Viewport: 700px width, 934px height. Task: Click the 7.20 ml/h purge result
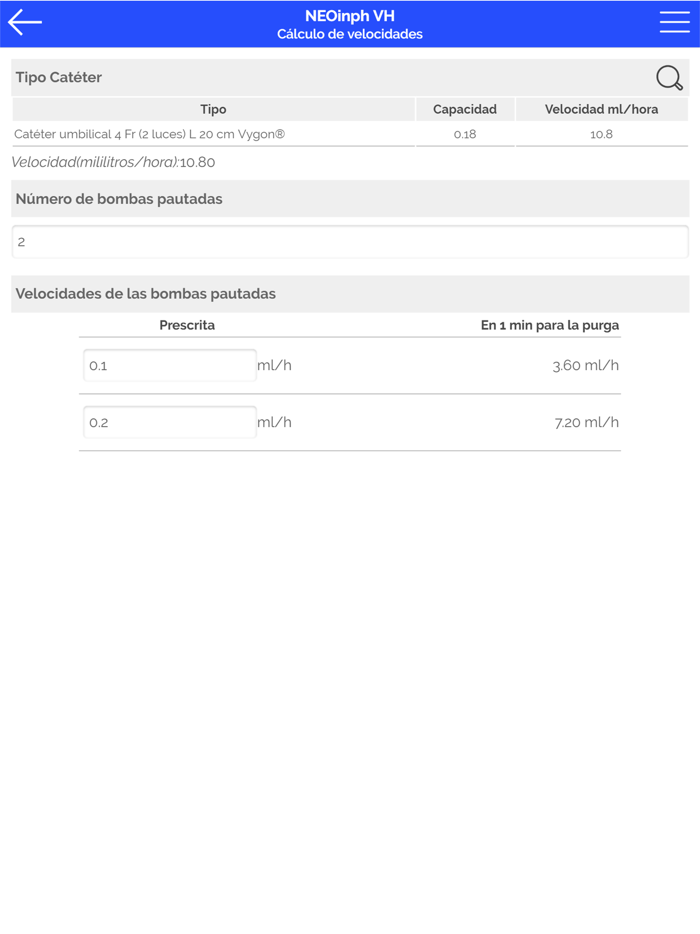point(586,423)
